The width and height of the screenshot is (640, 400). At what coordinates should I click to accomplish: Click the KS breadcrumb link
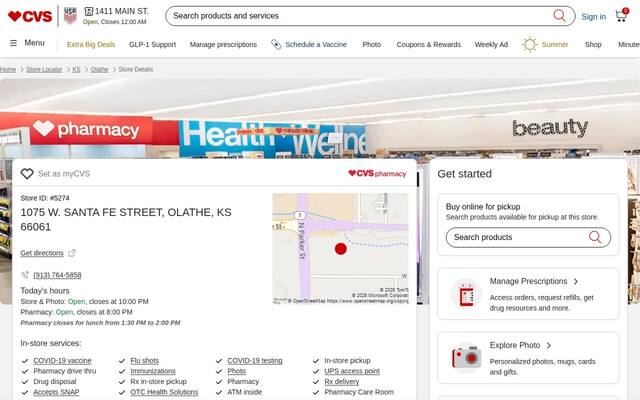76,69
